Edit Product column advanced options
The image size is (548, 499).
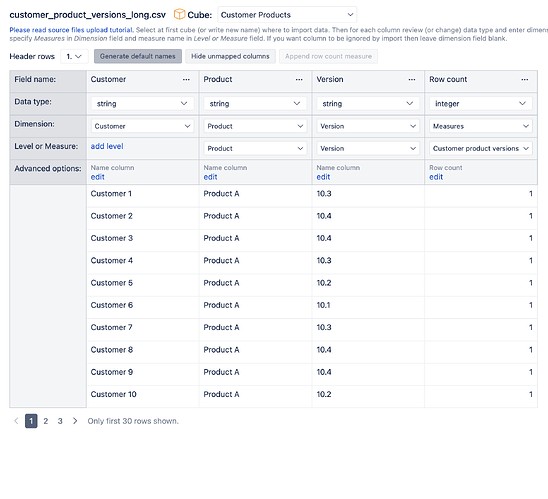[x=210, y=177]
